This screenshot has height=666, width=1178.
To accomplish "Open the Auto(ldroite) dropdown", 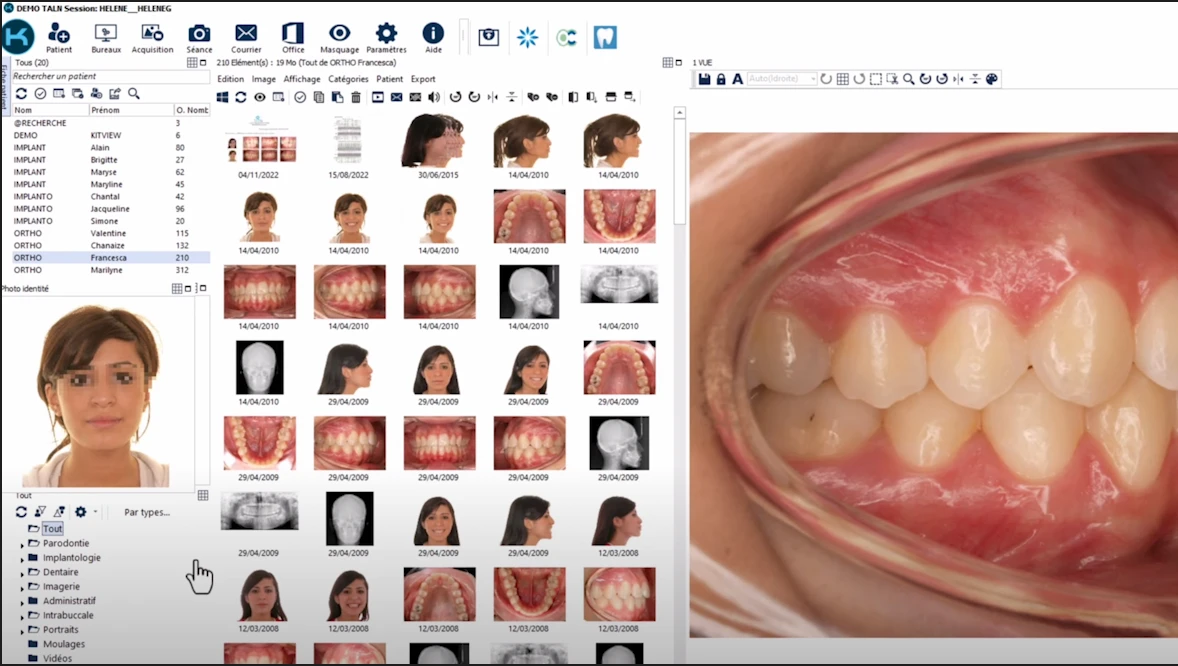I will [782, 79].
